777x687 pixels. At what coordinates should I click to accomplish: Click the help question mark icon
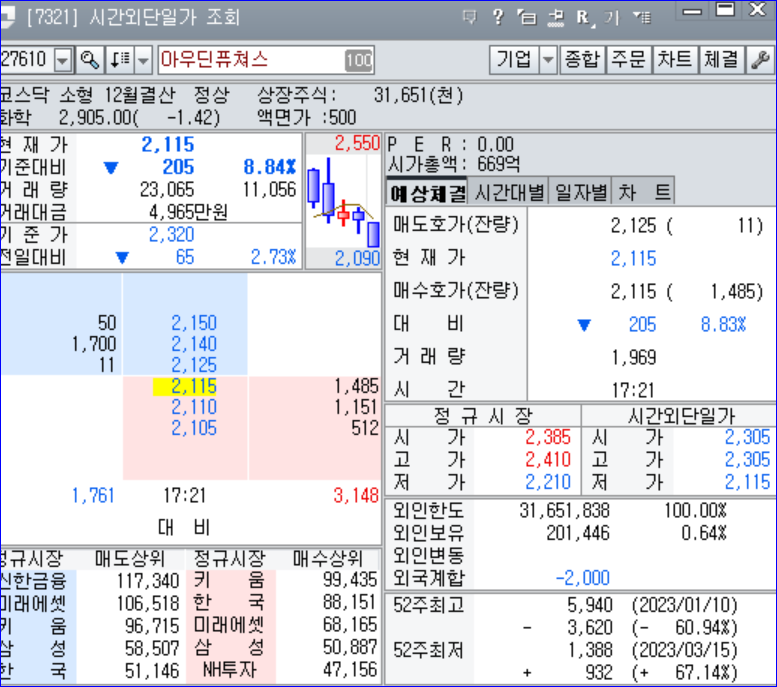tap(498, 18)
